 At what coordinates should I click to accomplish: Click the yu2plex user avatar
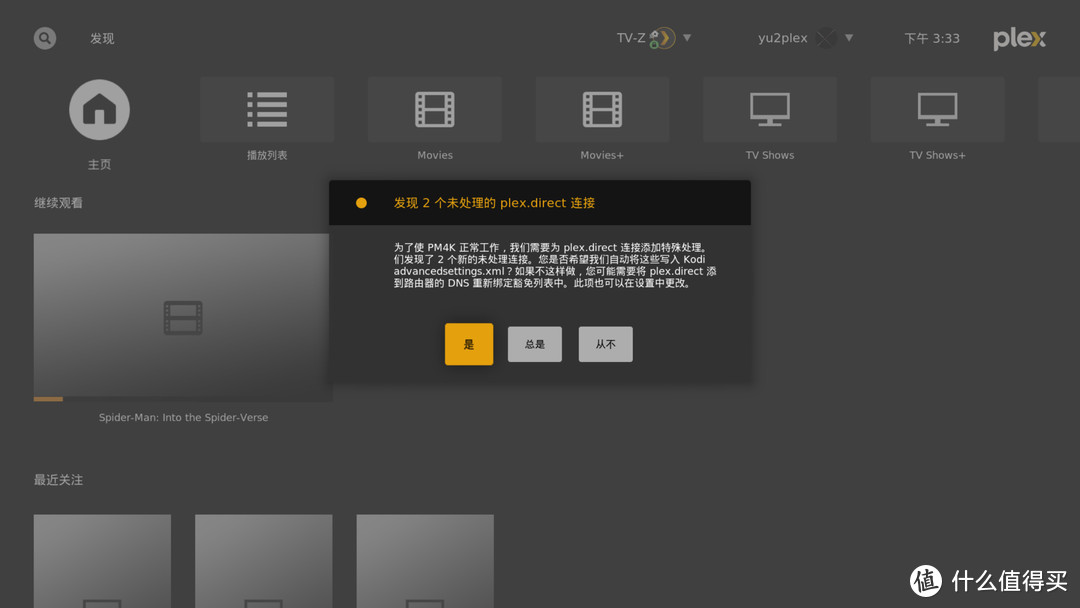tap(826, 37)
